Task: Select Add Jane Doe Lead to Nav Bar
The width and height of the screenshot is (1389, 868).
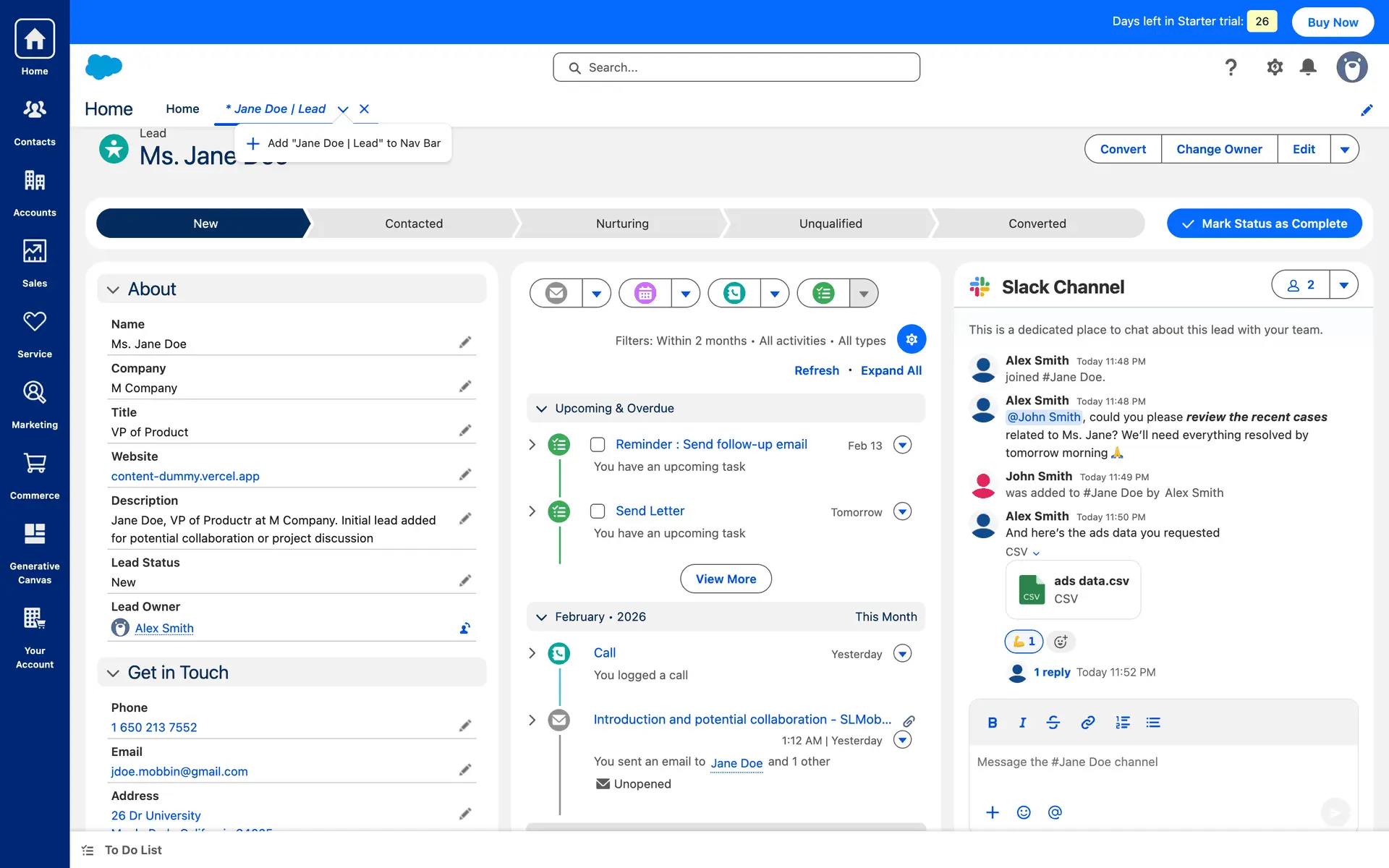Action: click(344, 143)
